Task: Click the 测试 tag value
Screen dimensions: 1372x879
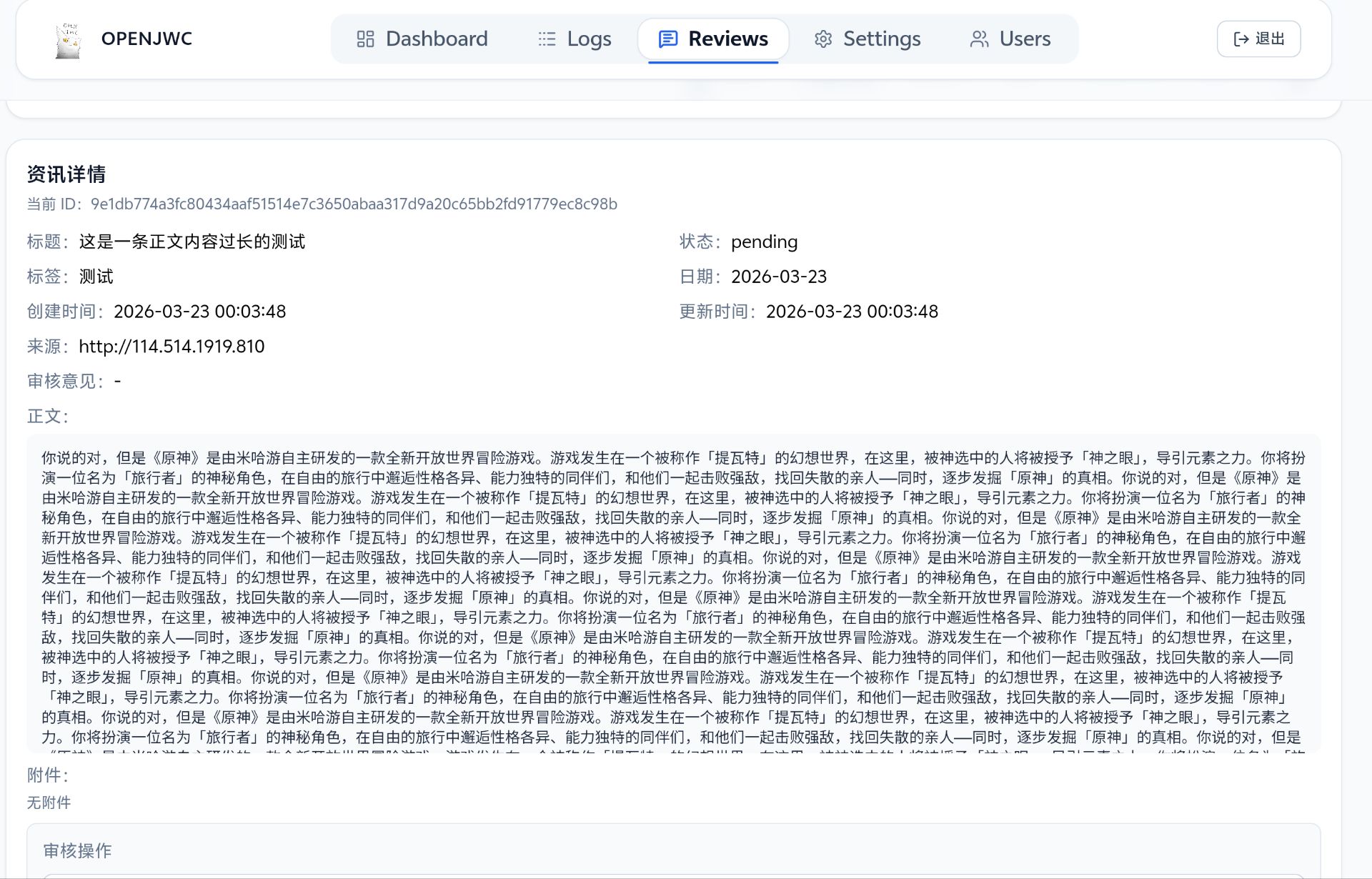Action: (x=96, y=277)
